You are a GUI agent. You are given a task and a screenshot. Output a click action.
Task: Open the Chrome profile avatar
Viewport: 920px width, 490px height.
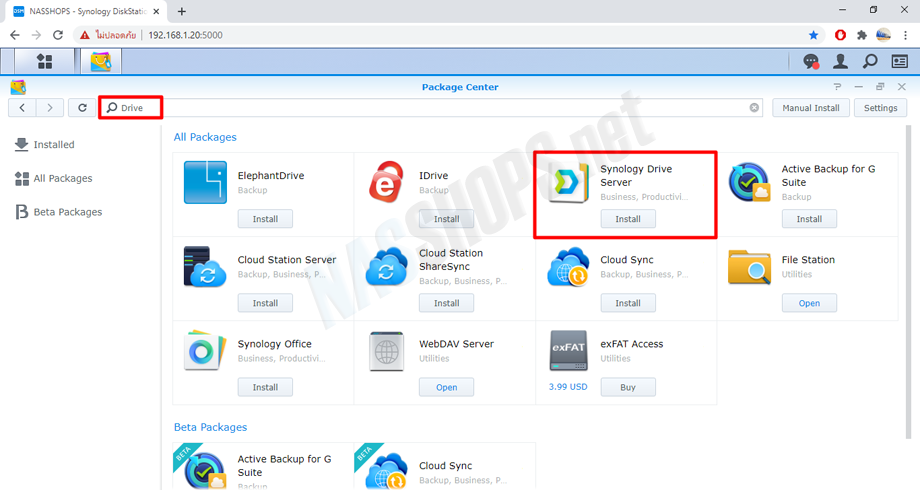pyautogui.click(x=884, y=35)
